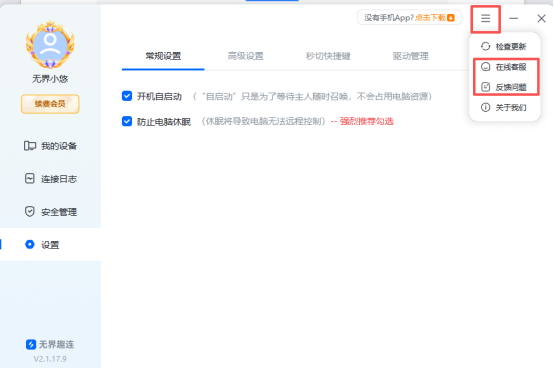The height and width of the screenshot is (369, 554).
Task: Select 设置 in sidebar
Action: tap(50, 244)
